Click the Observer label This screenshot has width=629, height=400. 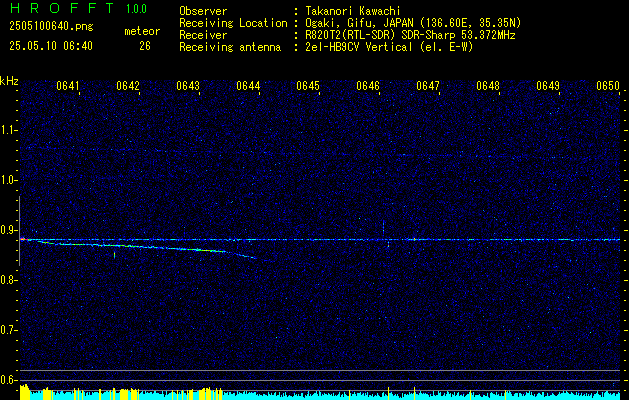[203, 11]
